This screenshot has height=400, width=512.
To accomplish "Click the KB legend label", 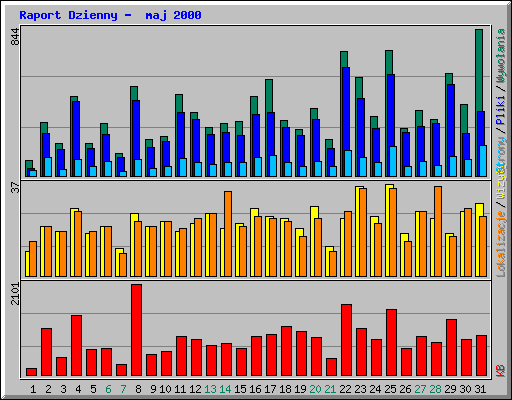I will pos(501,371).
